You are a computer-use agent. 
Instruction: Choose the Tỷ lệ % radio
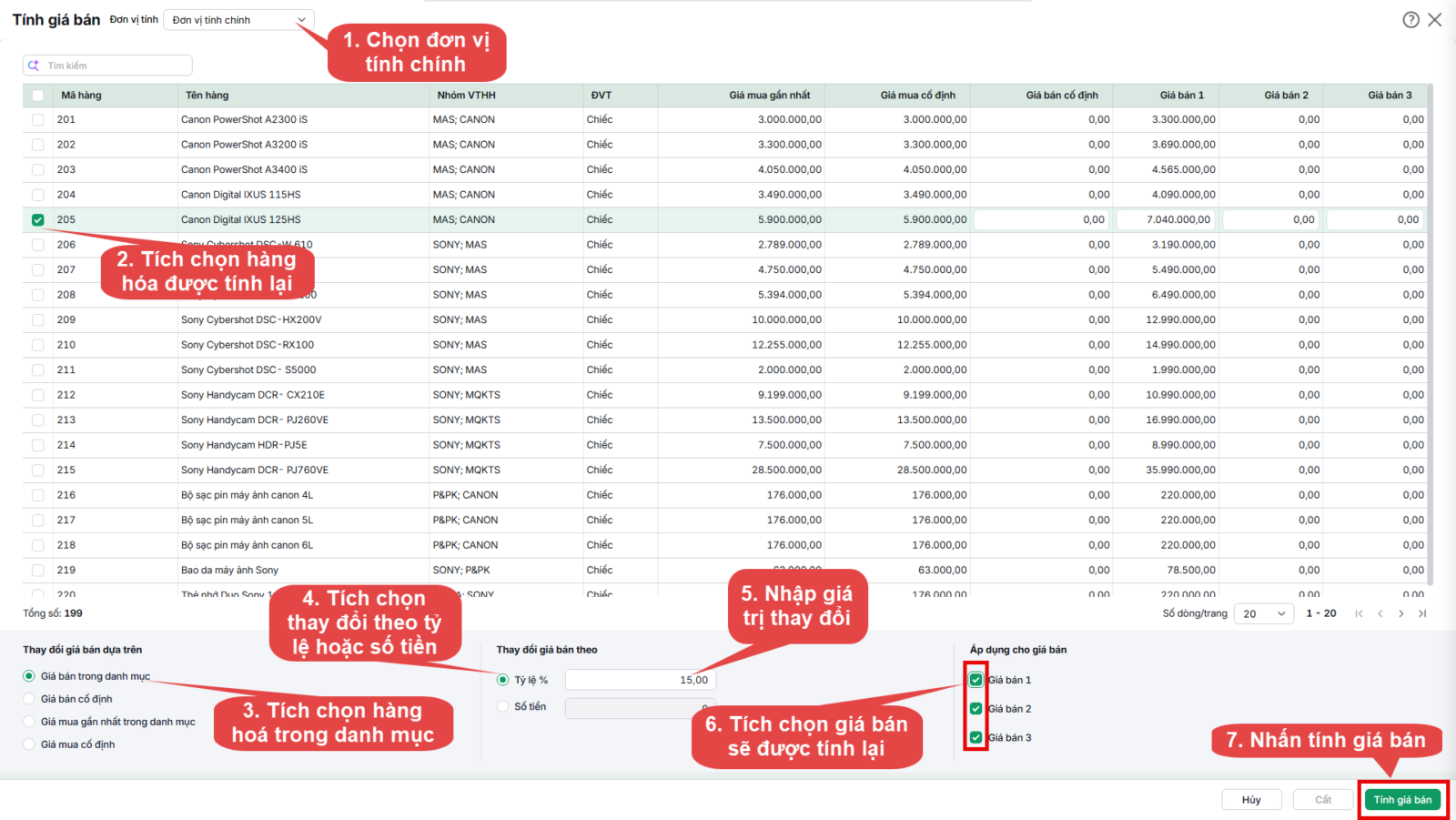click(x=502, y=680)
